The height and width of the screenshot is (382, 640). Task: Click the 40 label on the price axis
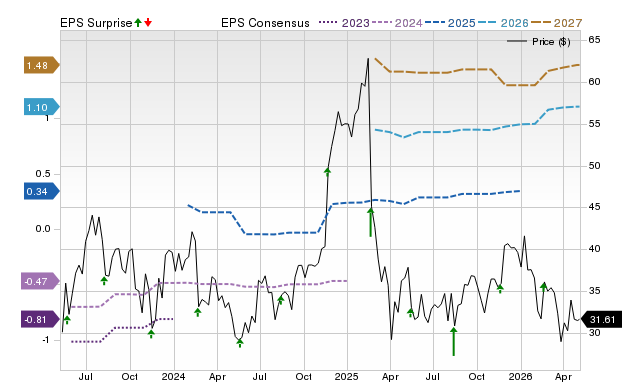click(x=594, y=249)
